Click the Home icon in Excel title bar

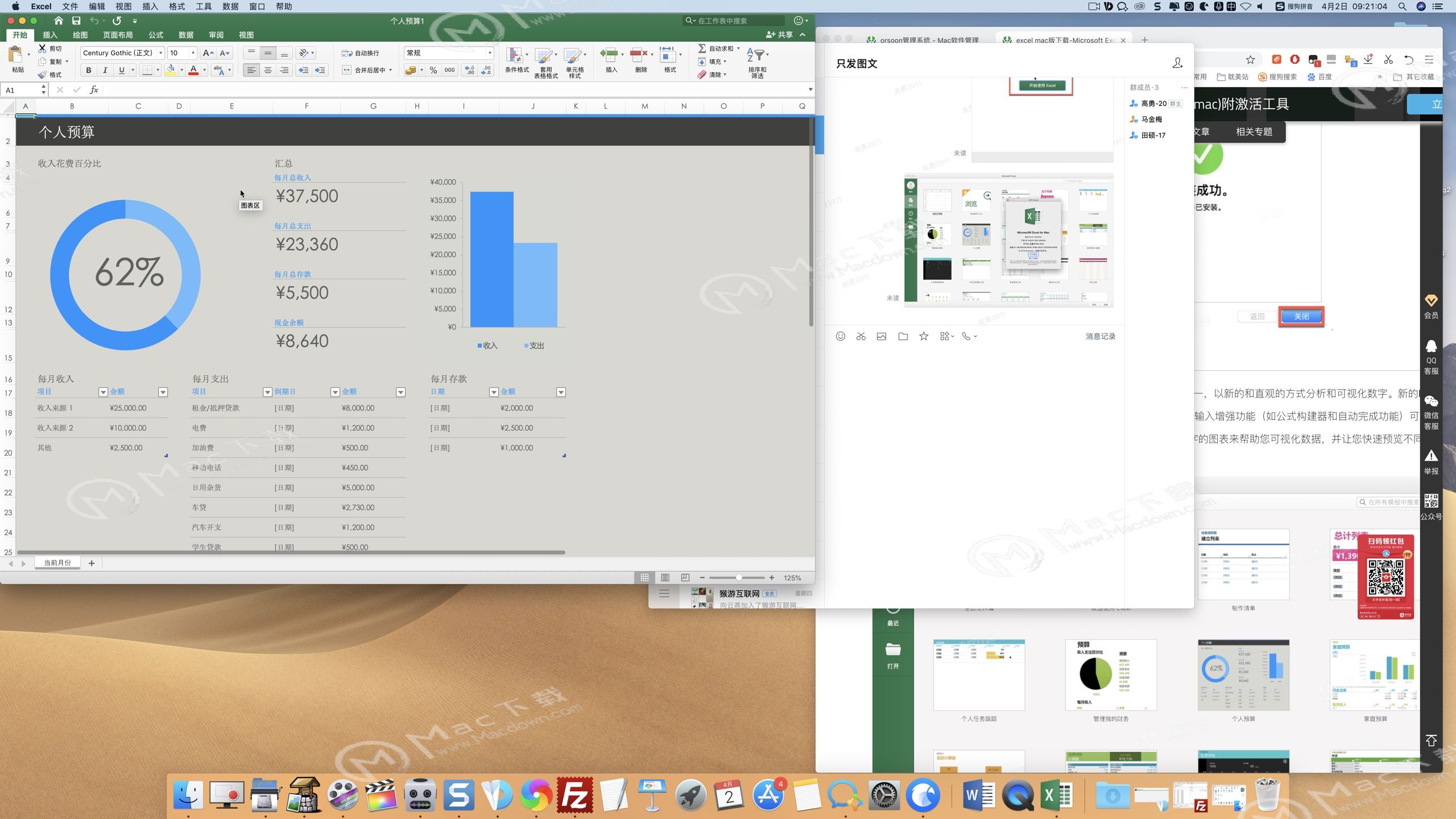59,20
